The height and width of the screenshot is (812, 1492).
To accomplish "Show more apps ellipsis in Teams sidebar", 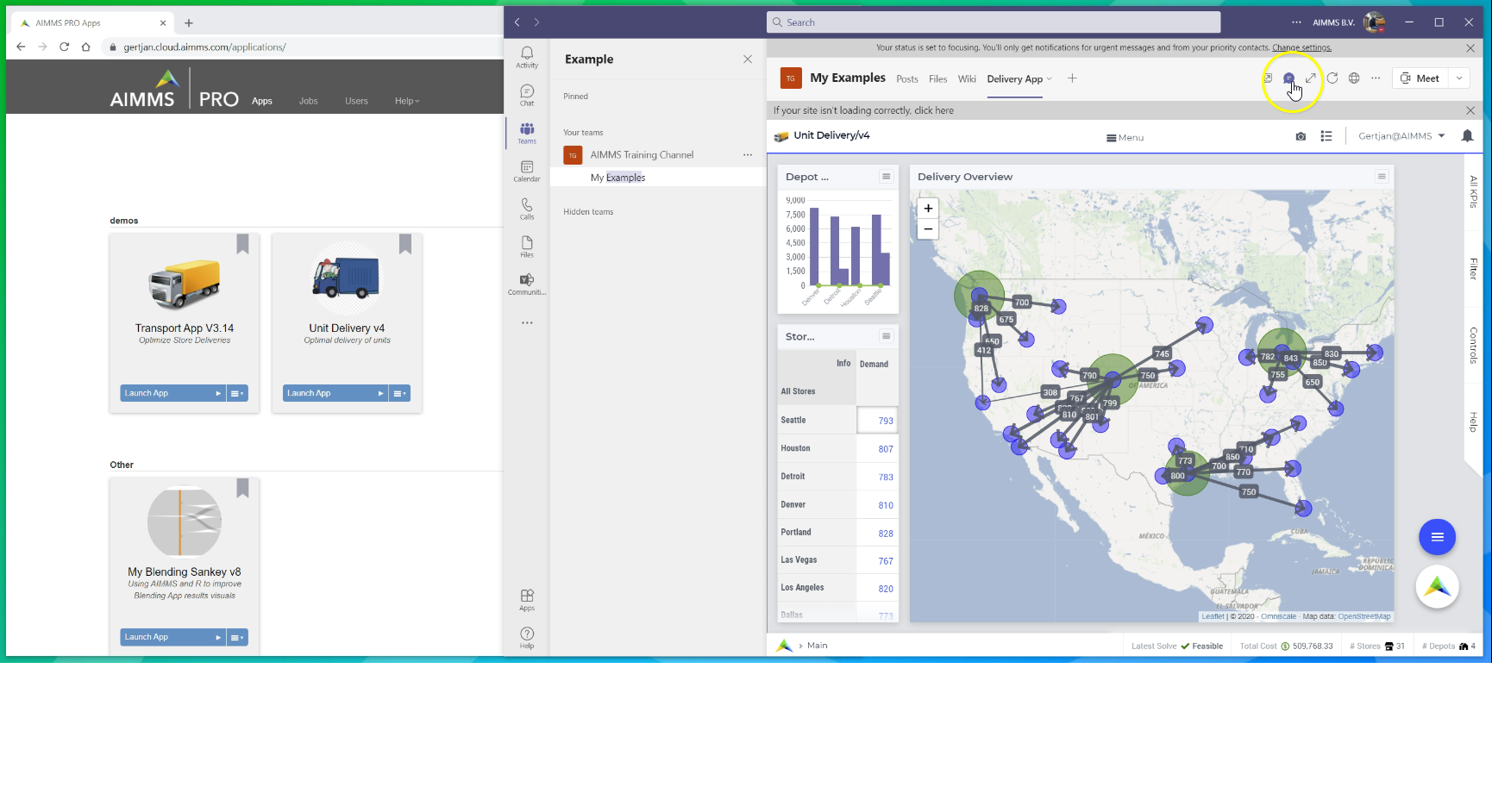I will pos(527,322).
